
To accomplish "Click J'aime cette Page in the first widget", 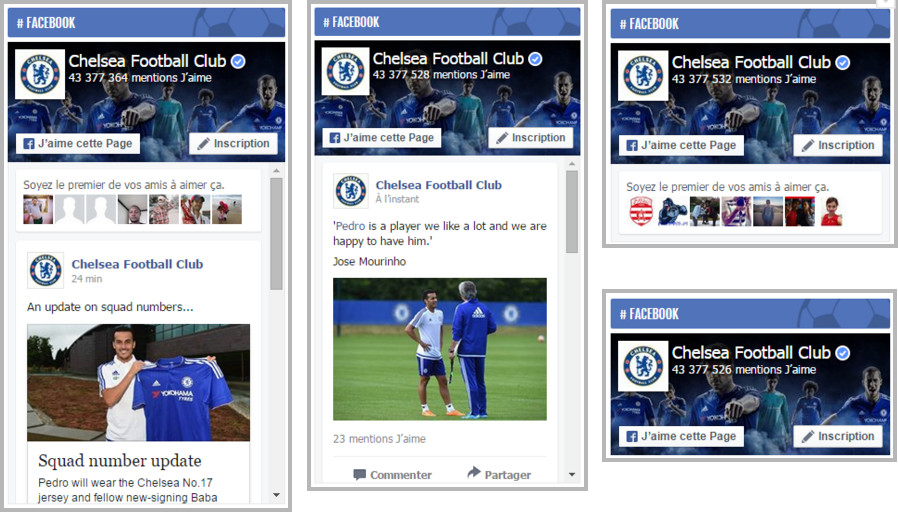I will (x=78, y=144).
